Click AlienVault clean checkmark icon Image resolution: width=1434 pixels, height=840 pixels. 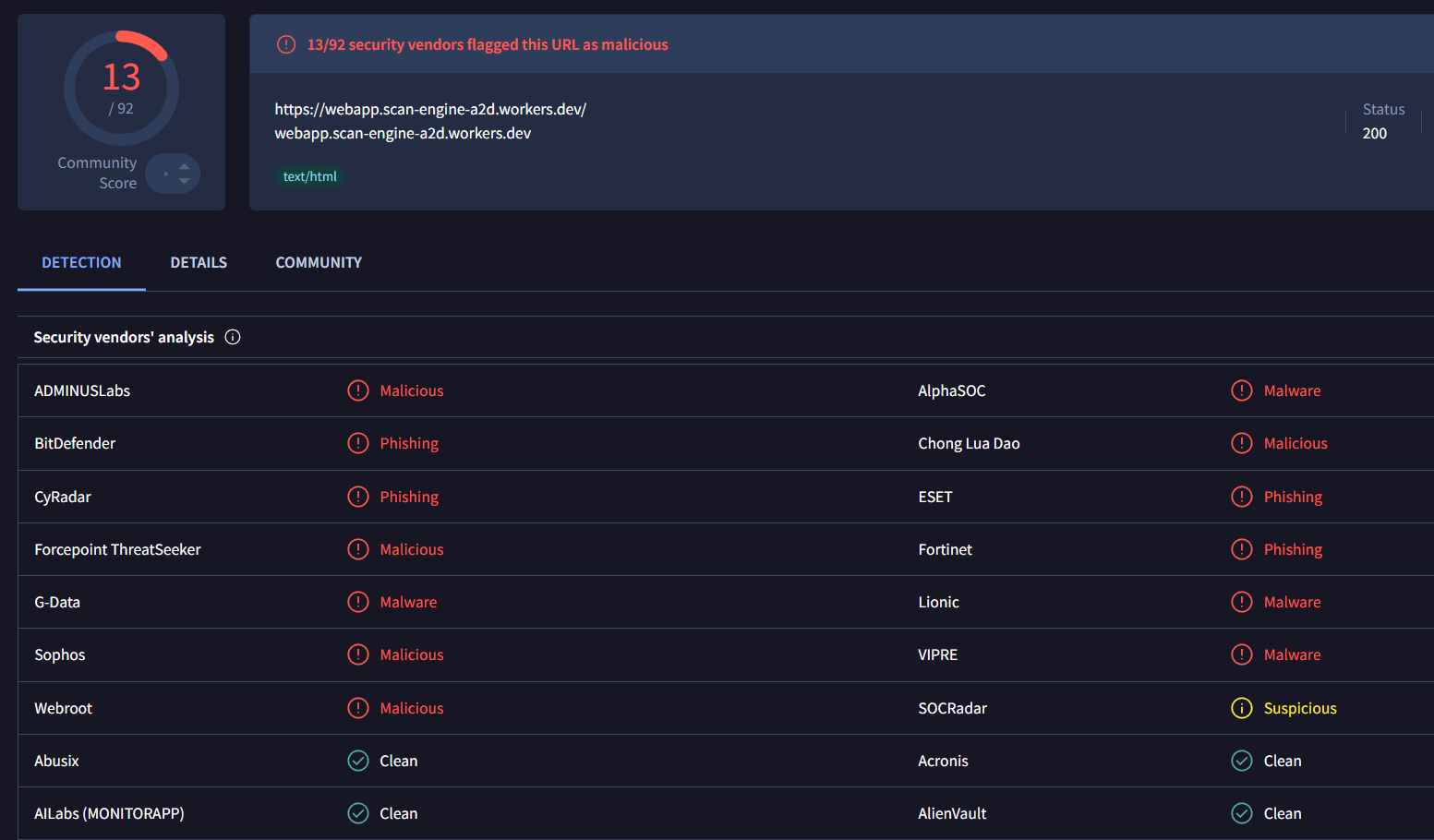pos(1242,813)
